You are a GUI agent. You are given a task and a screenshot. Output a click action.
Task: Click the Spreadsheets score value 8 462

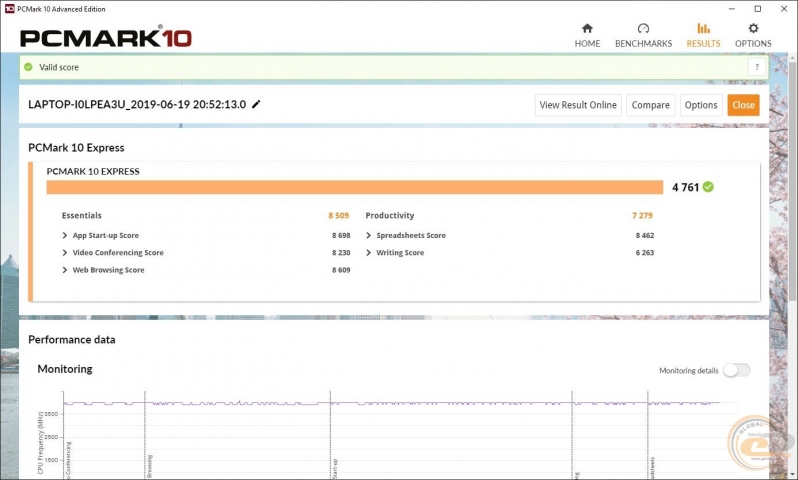(x=645, y=235)
